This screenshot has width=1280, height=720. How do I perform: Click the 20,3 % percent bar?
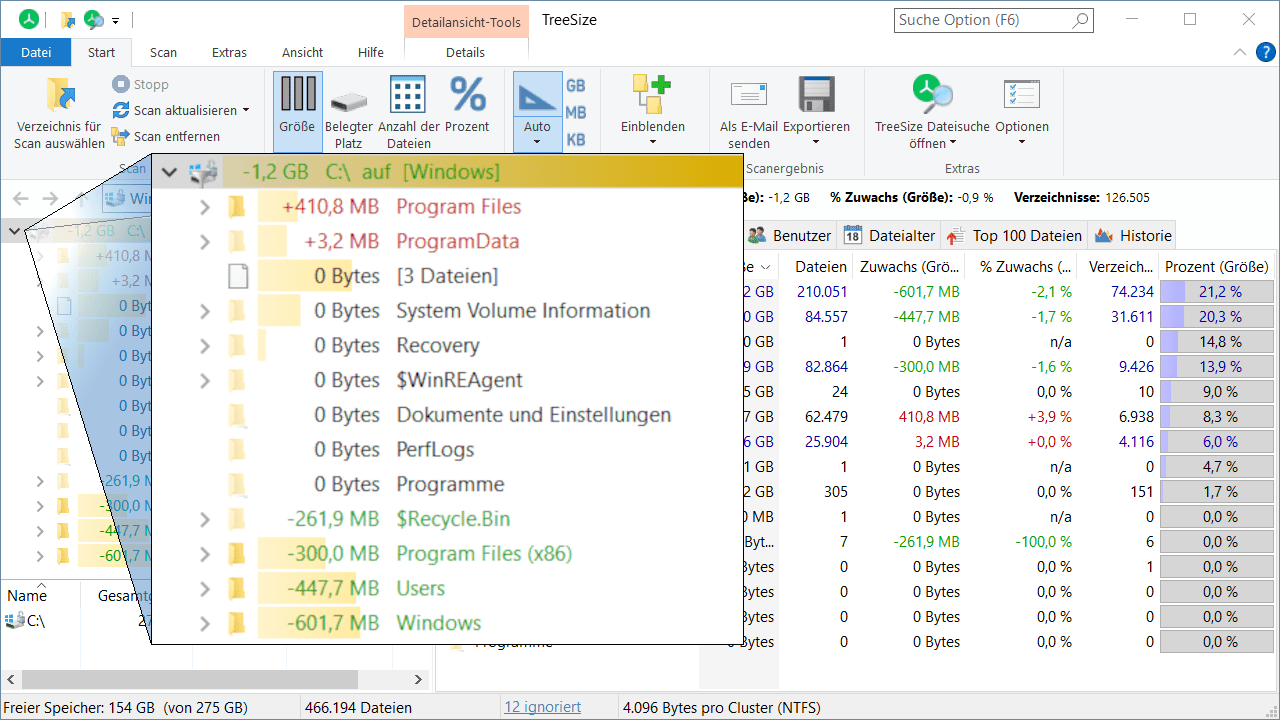1217,317
